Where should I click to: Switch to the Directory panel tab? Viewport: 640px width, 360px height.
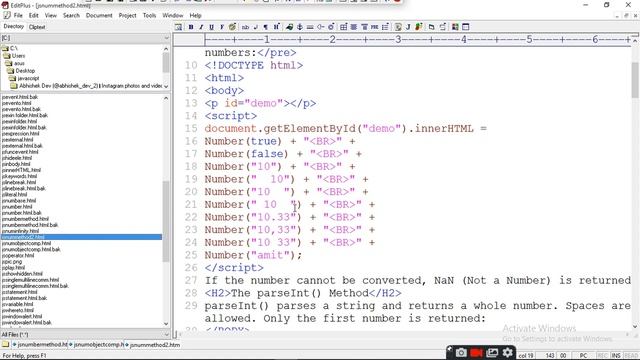click(13, 27)
